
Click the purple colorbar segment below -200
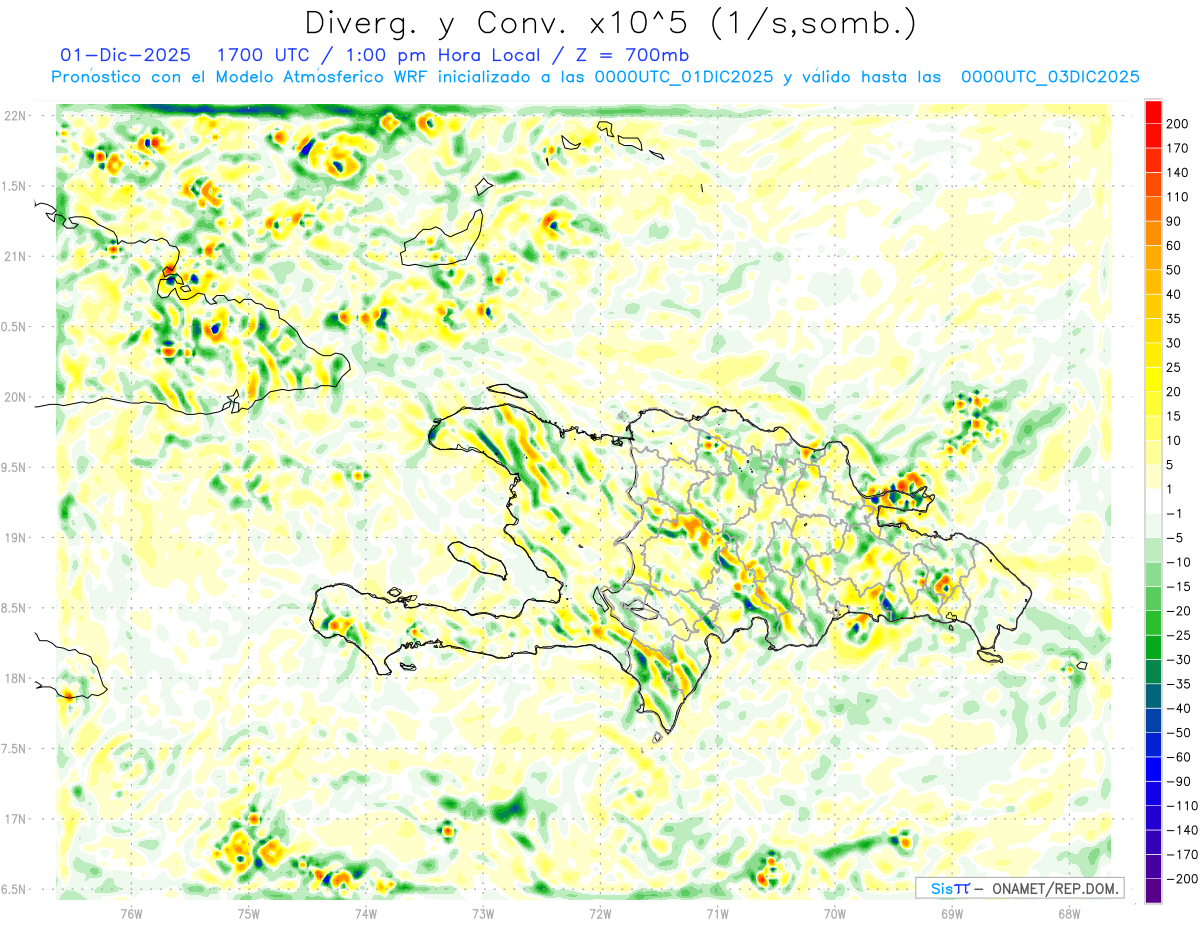tap(1153, 890)
